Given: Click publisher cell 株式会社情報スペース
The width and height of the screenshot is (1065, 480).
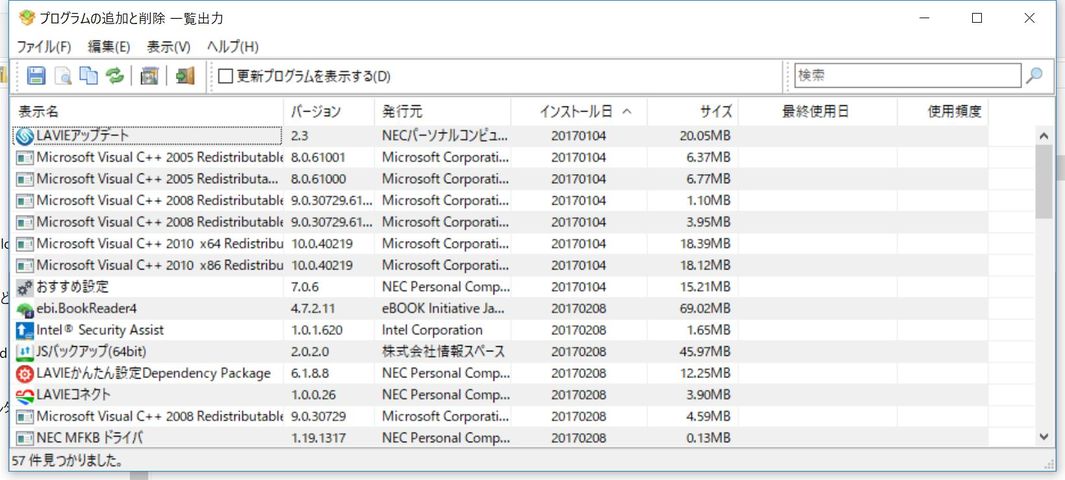Looking at the screenshot, I should coord(443,352).
